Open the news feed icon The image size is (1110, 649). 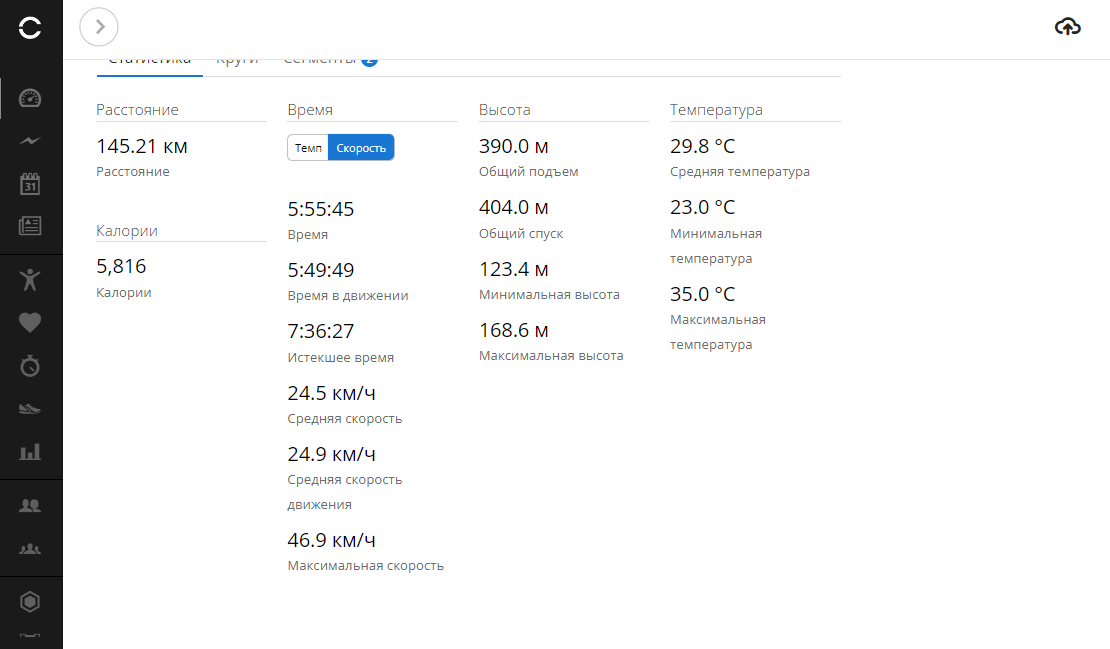30,226
